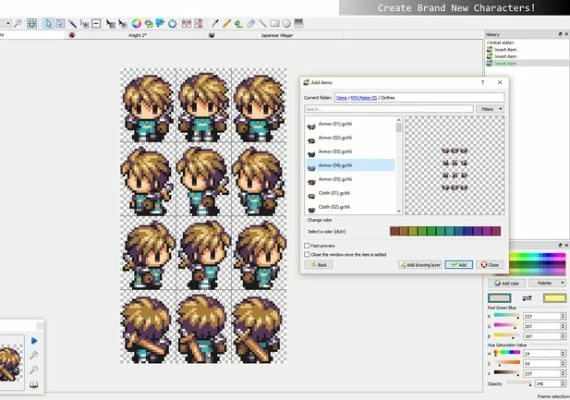
Task: Select the eraser tool
Action: pos(250,24)
